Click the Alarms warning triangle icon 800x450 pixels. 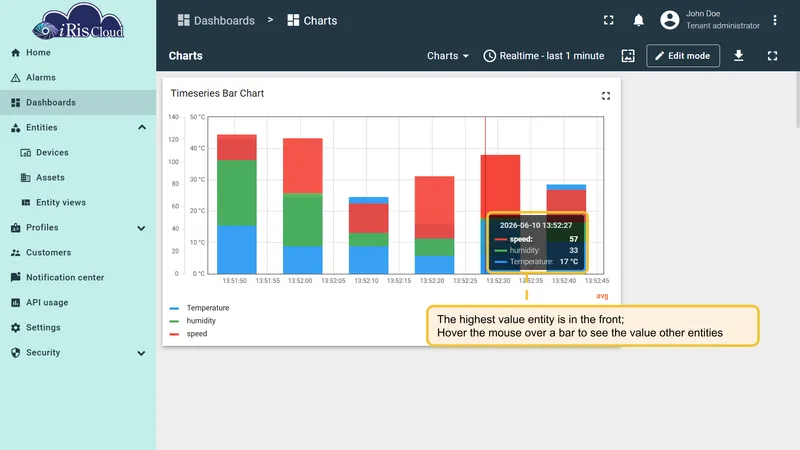15,78
